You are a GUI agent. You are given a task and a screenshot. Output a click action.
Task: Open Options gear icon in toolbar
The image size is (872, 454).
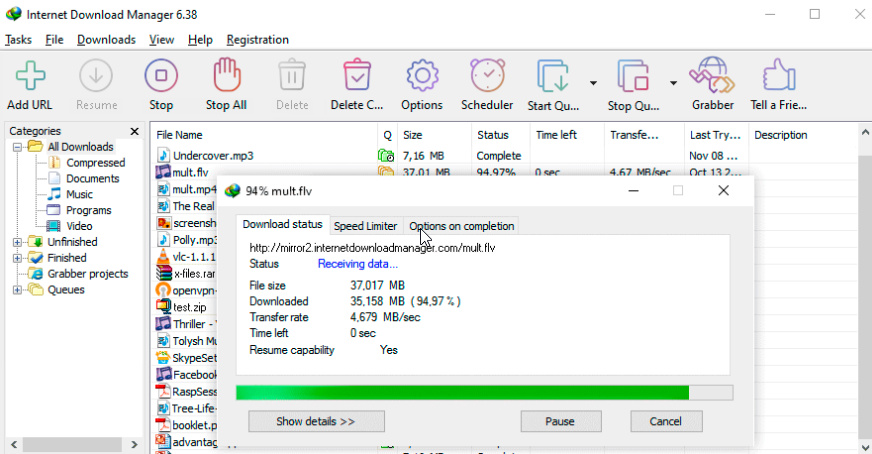pos(422,76)
